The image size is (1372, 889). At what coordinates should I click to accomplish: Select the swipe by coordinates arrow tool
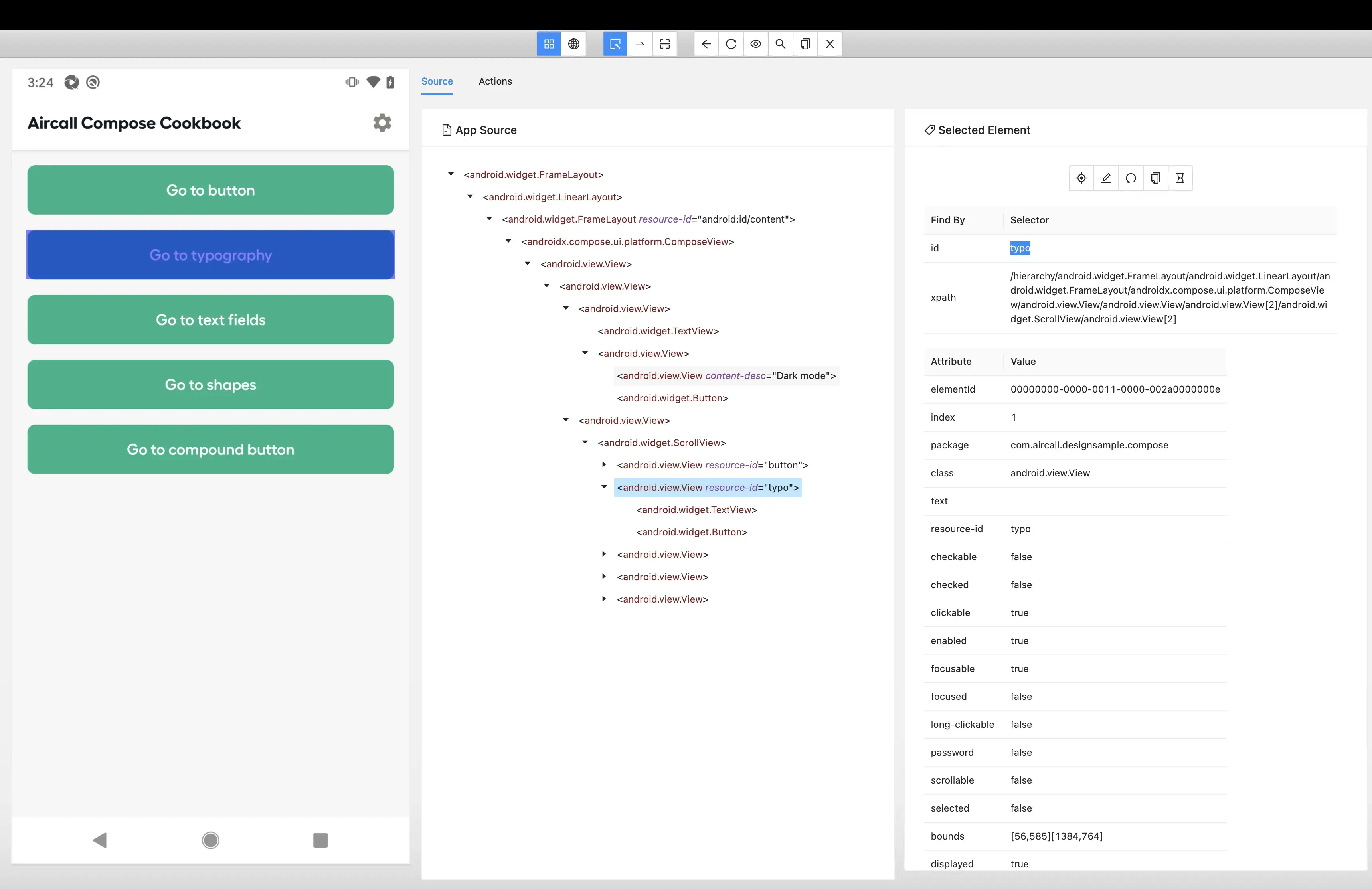tap(640, 44)
